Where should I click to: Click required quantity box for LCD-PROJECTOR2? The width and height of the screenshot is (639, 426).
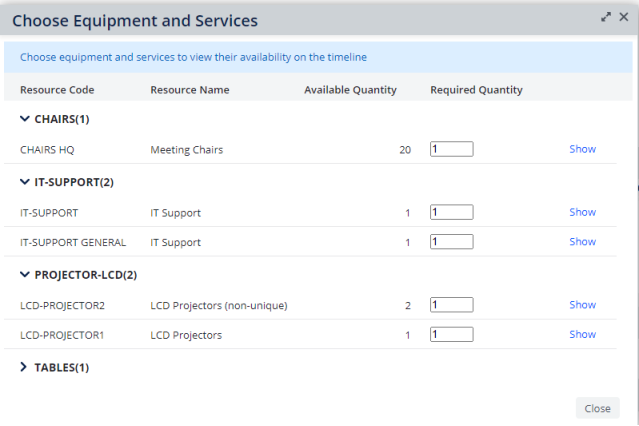451,305
